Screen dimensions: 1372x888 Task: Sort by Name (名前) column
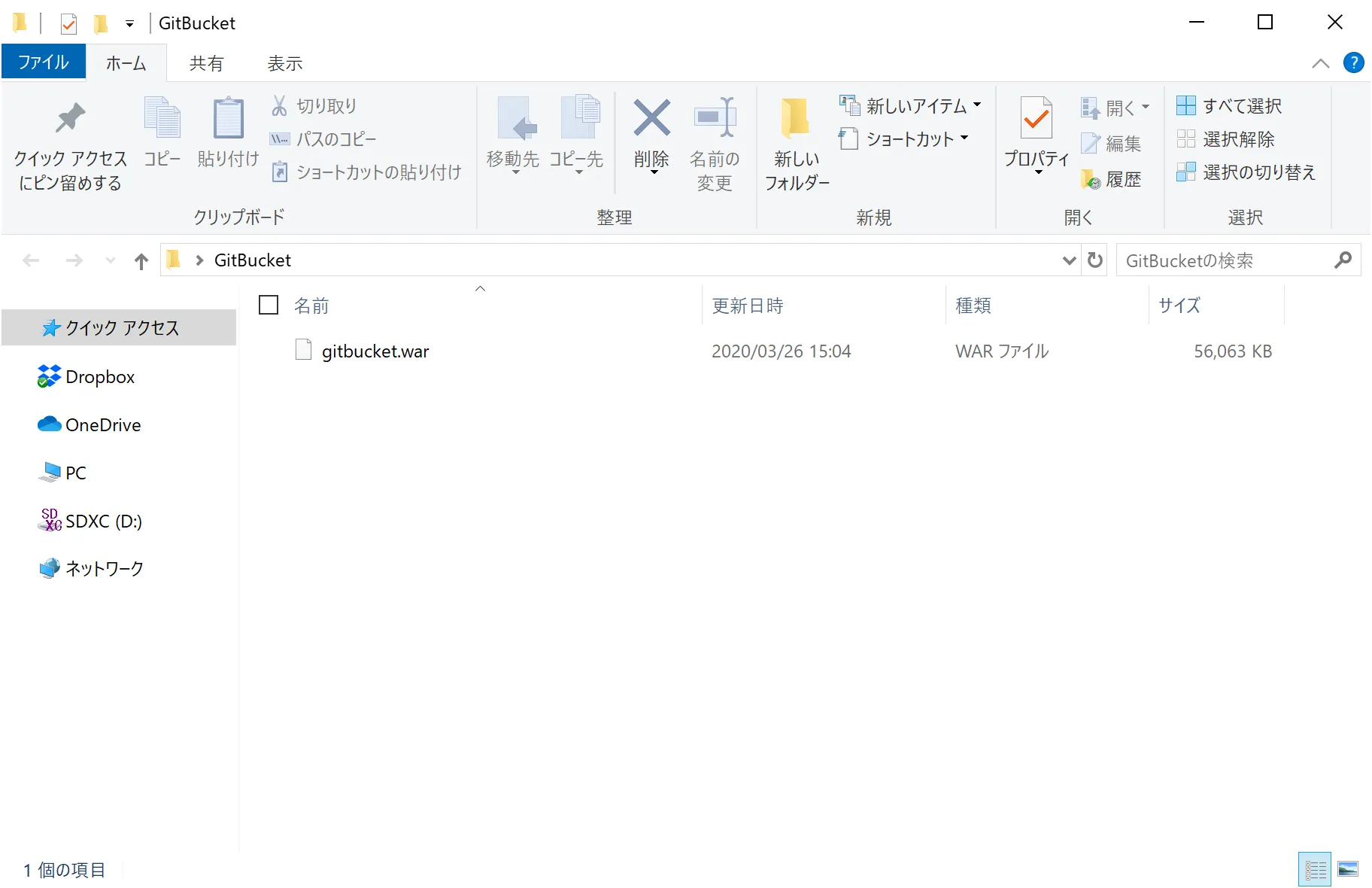(x=311, y=306)
